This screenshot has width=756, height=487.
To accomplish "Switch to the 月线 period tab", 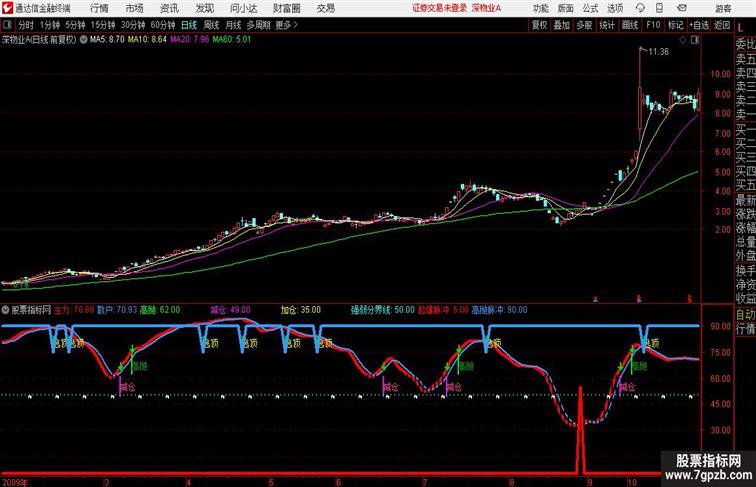I will [x=233, y=25].
